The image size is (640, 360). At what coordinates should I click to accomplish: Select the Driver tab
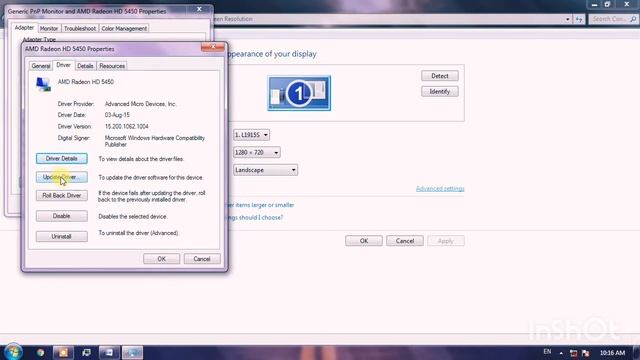[63, 65]
